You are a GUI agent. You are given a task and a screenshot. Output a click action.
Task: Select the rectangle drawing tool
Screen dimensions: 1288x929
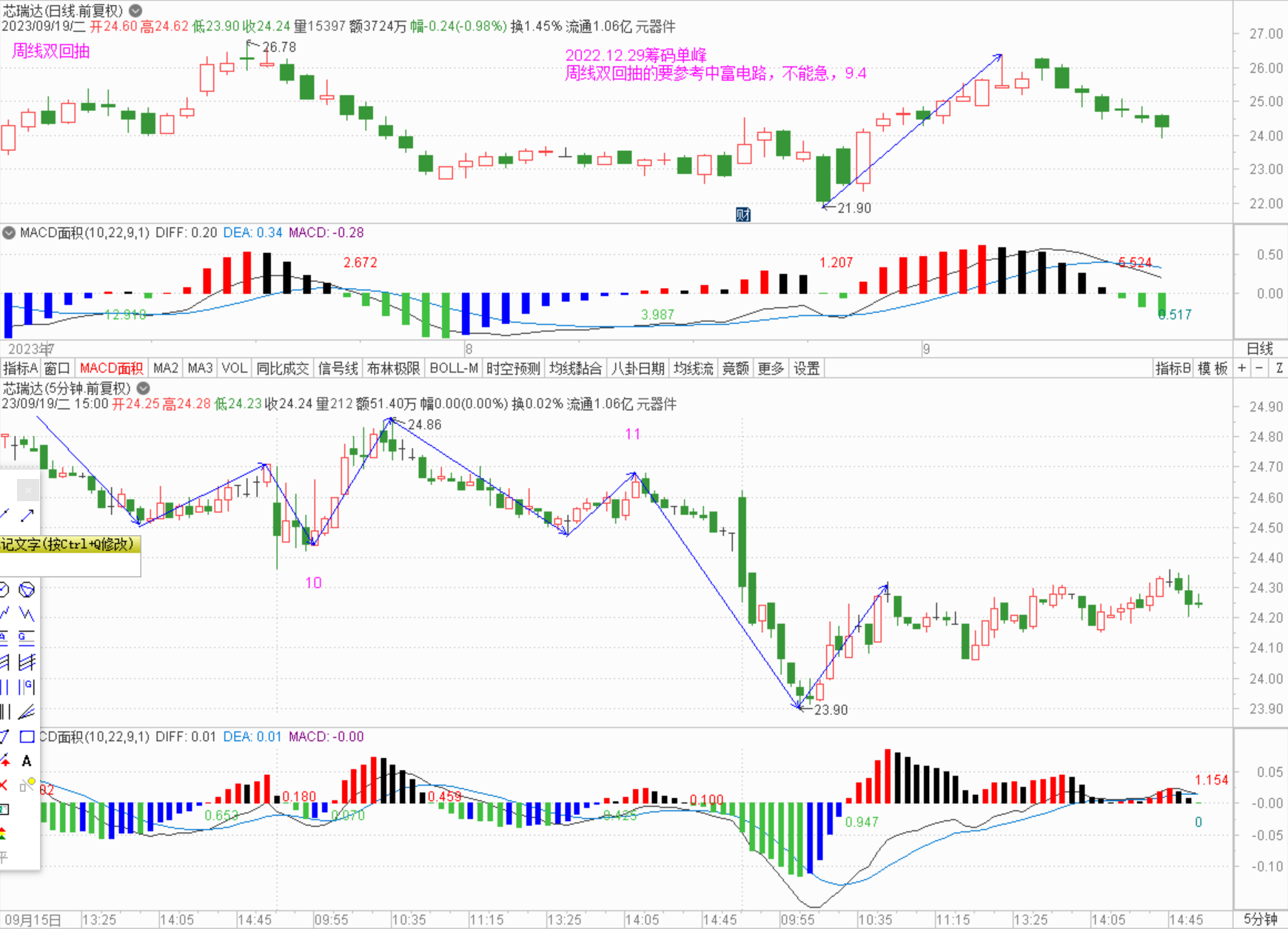[x=27, y=737]
